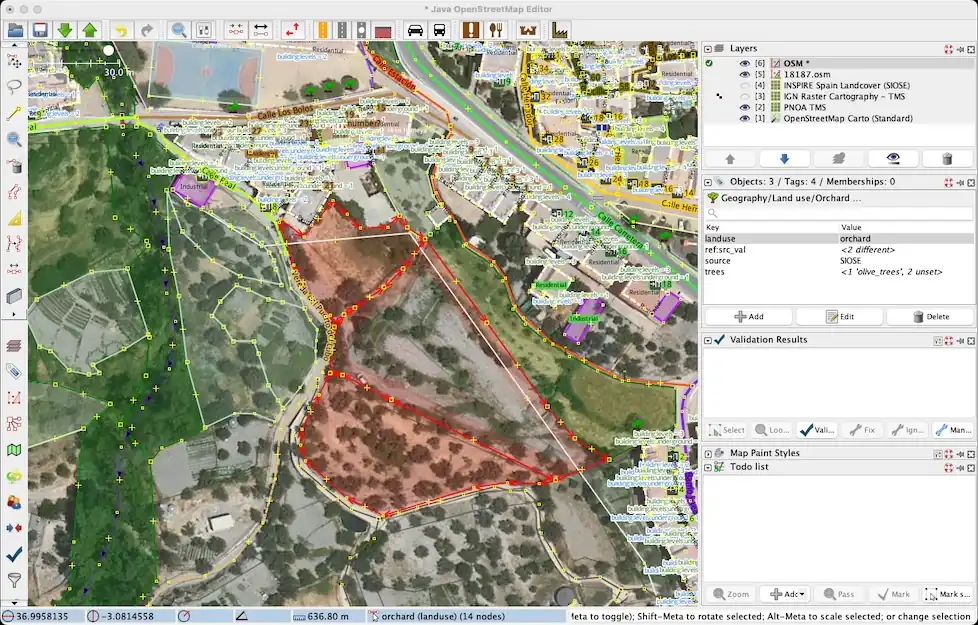Click the trash icon in Layers panel
The image size is (978, 625).
click(x=946, y=158)
